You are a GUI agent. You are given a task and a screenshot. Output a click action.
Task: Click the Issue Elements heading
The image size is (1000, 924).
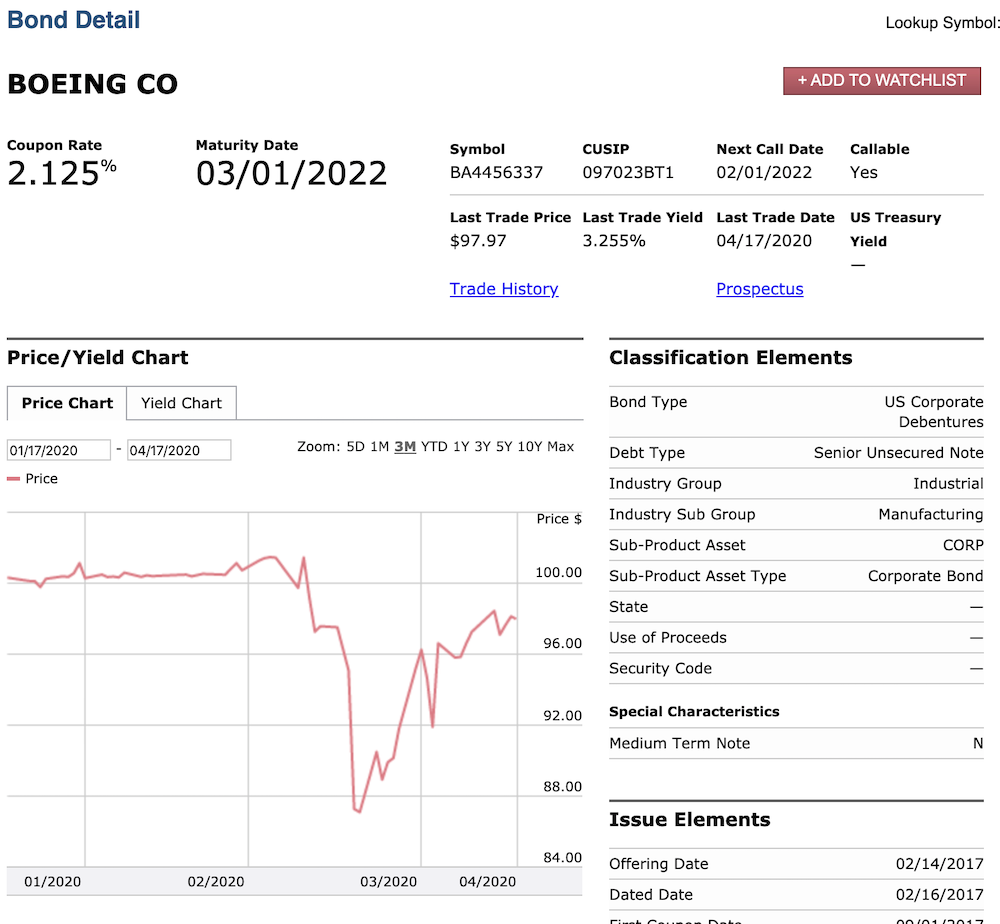pos(689,819)
